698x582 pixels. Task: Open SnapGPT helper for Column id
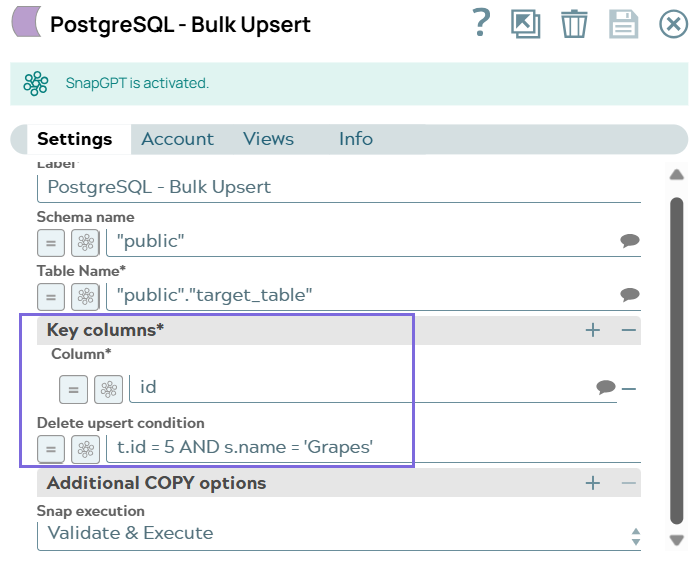[109, 390]
